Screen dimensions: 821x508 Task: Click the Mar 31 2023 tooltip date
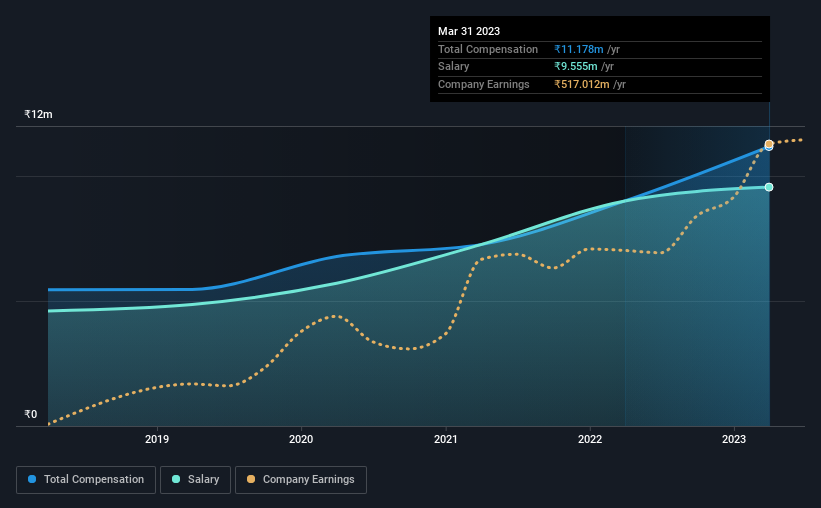(x=469, y=31)
